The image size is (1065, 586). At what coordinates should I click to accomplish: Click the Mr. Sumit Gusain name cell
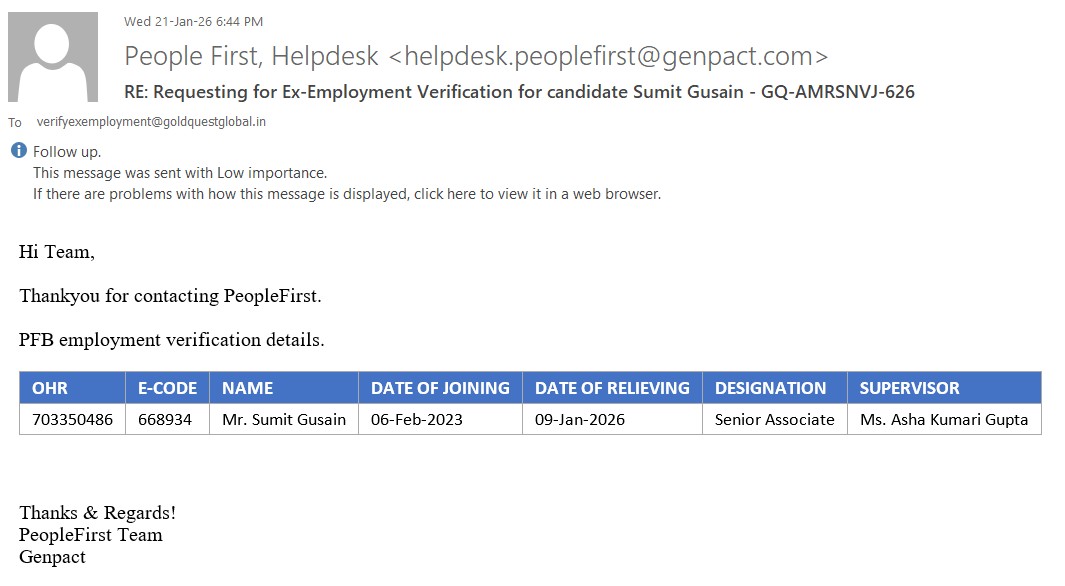point(284,419)
